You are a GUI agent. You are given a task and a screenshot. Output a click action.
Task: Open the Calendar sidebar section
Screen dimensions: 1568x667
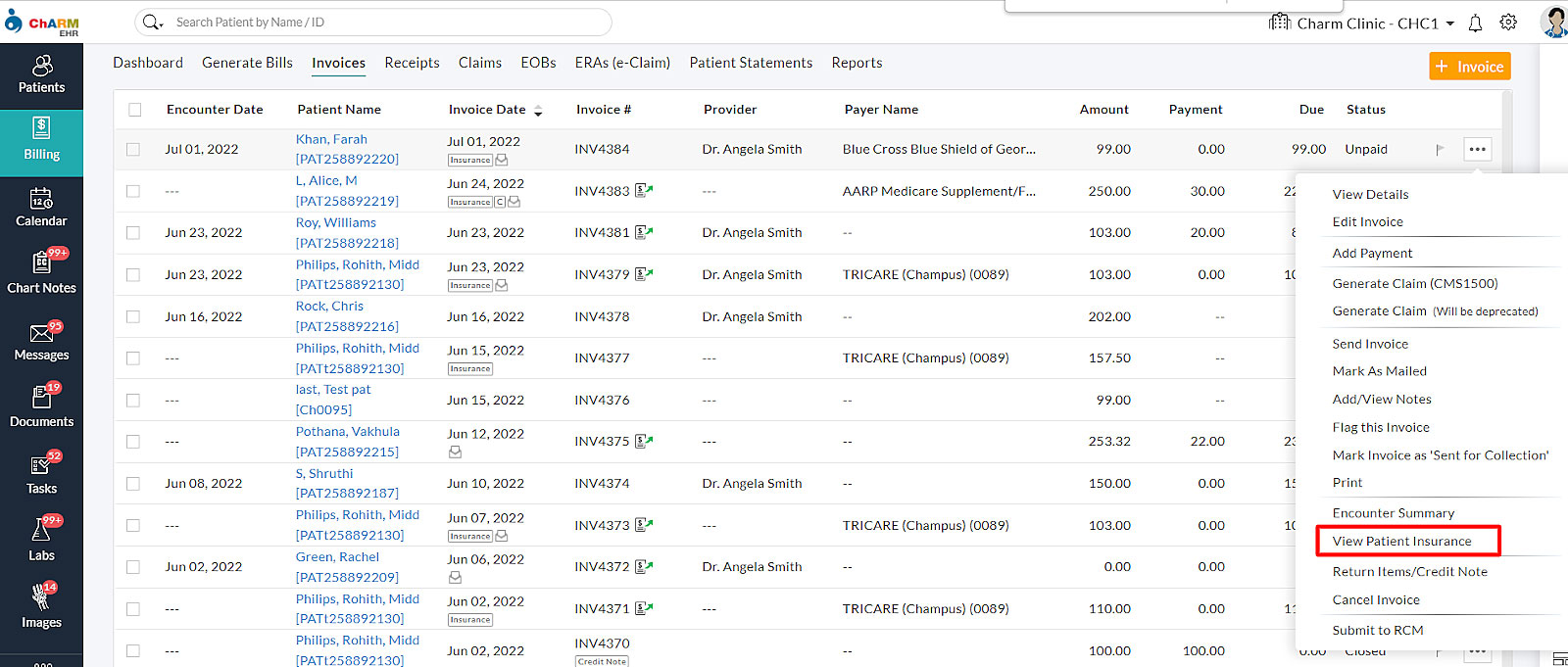(41, 209)
